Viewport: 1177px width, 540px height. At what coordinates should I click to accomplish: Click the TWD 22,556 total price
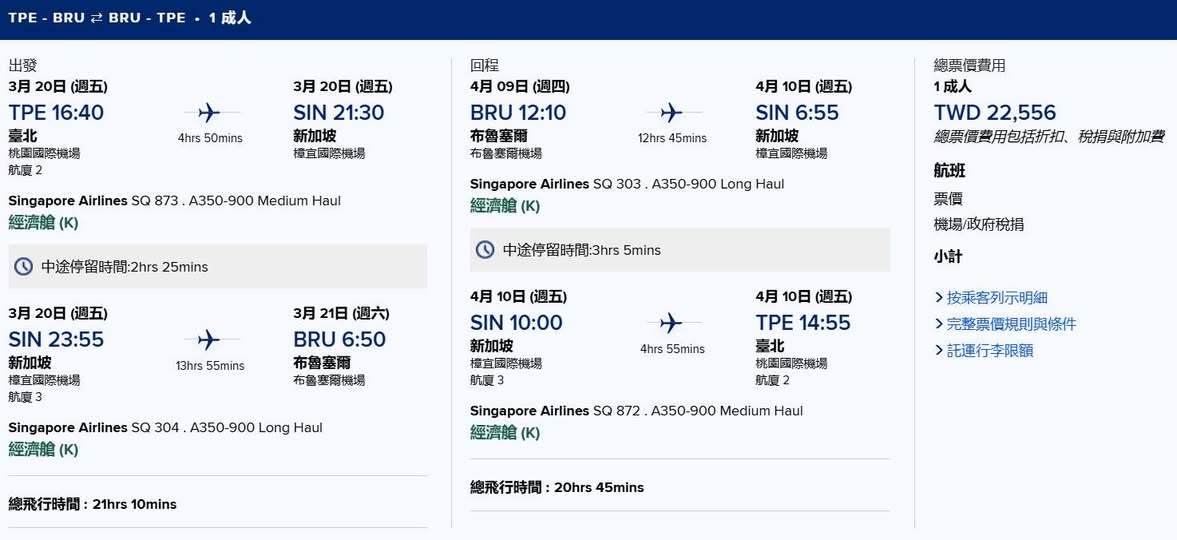(x=994, y=112)
